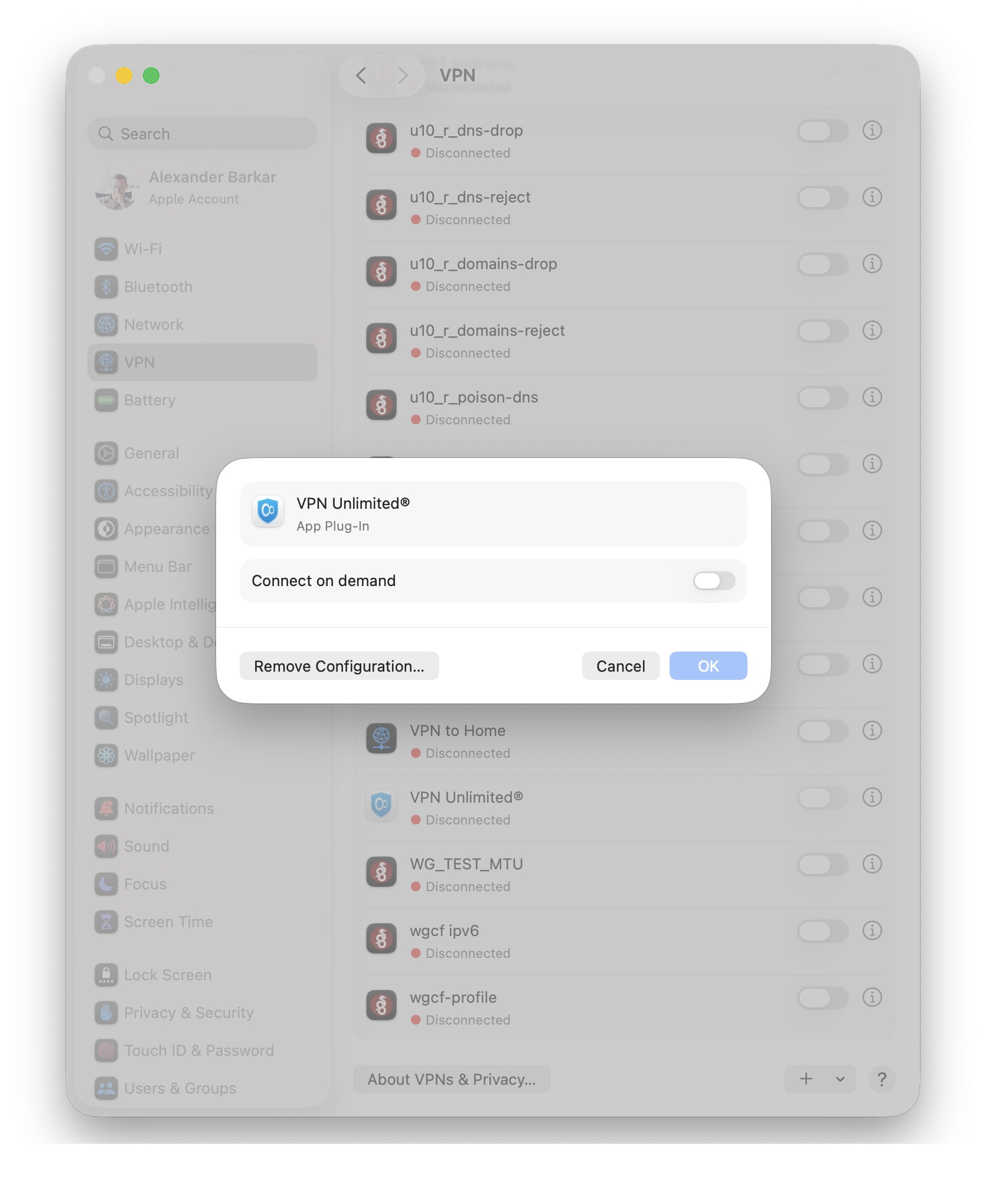Image resolution: width=986 pixels, height=1204 pixels.
Task: Open info for u10_r_poison-dns entry
Action: pos(872,397)
